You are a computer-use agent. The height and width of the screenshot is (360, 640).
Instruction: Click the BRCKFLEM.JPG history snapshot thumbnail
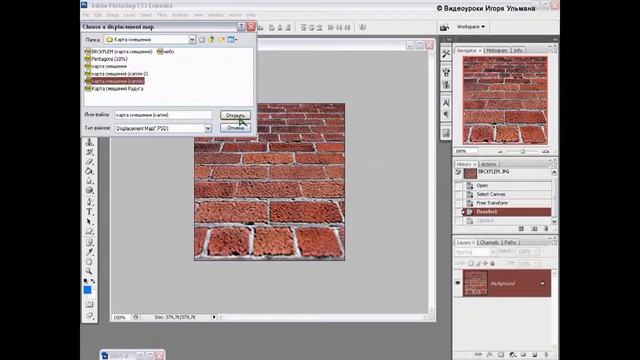pos(470,173)
